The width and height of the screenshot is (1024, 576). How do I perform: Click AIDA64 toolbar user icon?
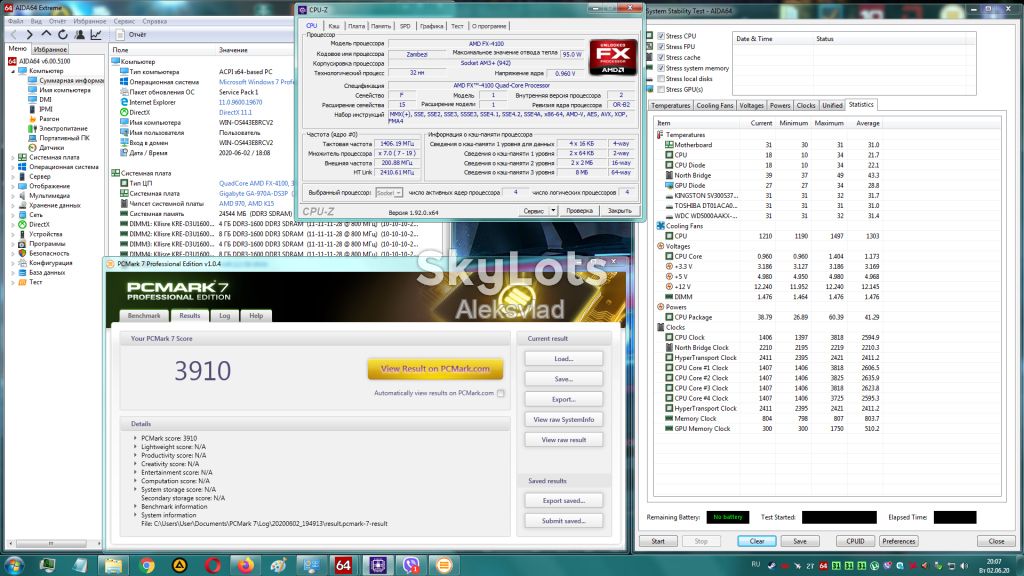pyautogui.click(x=79, y=35)
